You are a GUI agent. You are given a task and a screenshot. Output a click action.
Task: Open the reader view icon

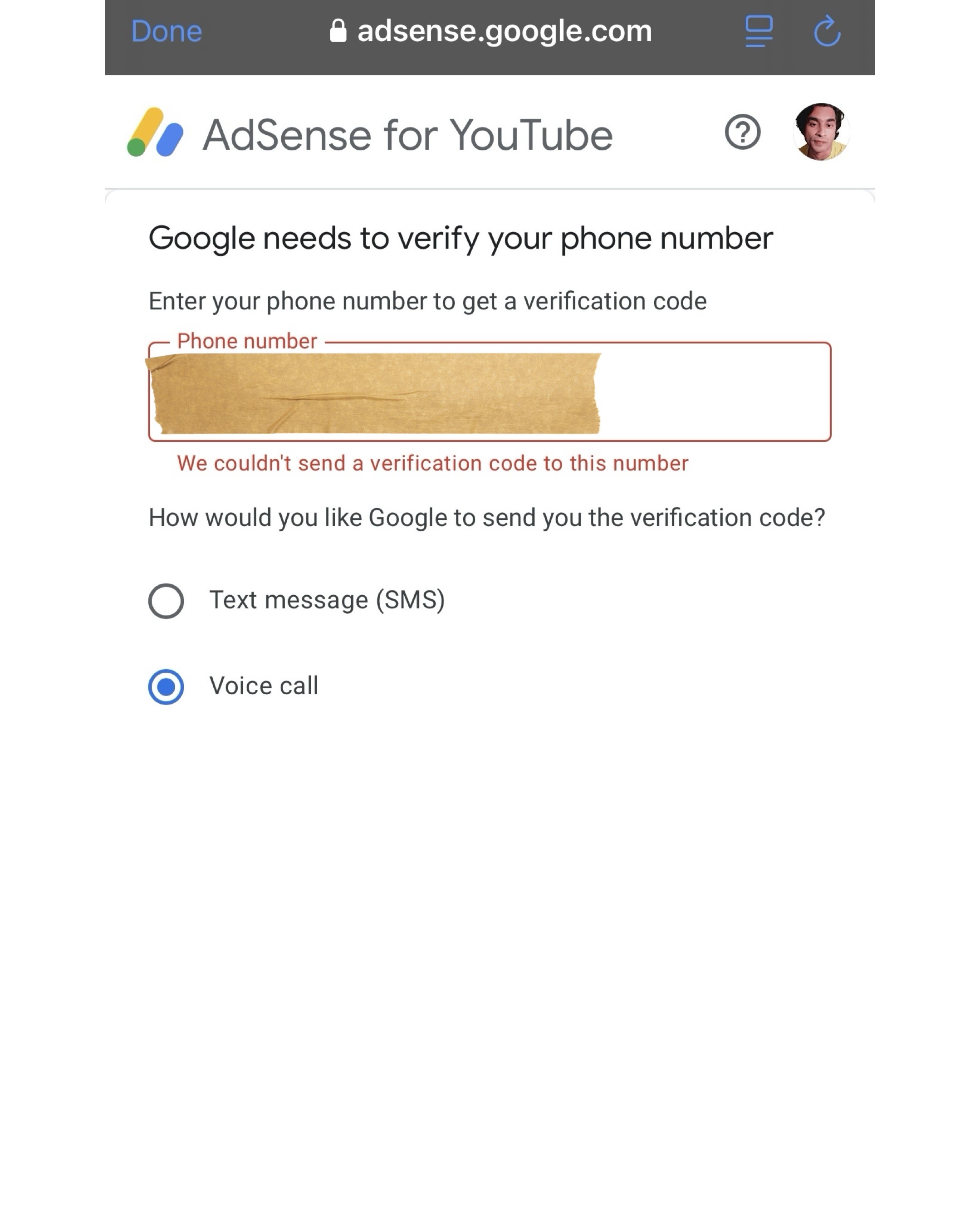click(759, 31)
